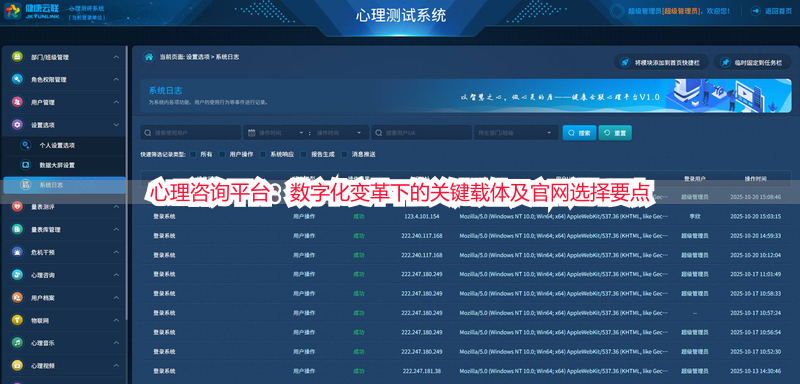
Task: Click the 心理咨询 sidebar icon
Action: tap(17, 275)
